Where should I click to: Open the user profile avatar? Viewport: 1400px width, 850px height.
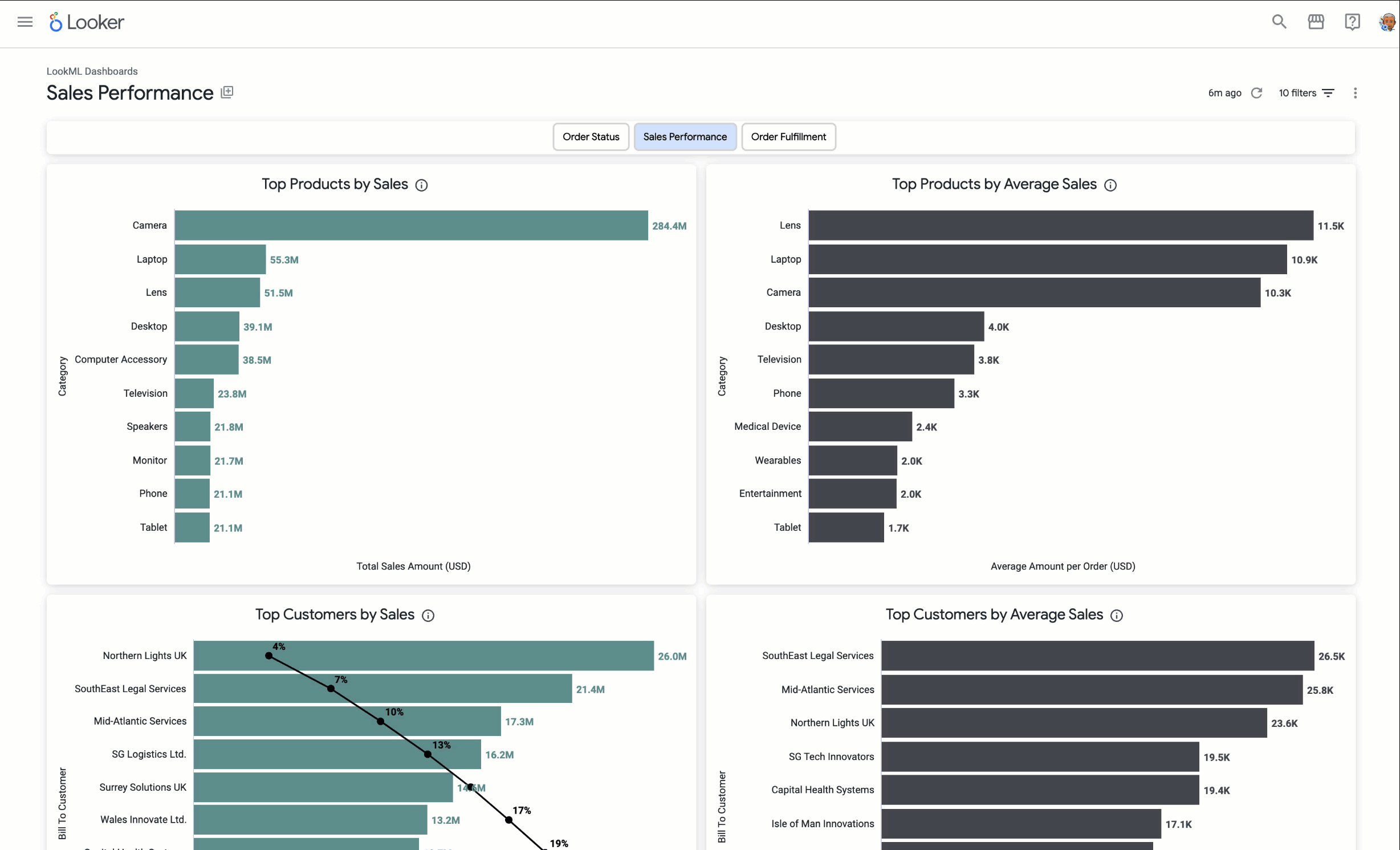pos(1387,22)
